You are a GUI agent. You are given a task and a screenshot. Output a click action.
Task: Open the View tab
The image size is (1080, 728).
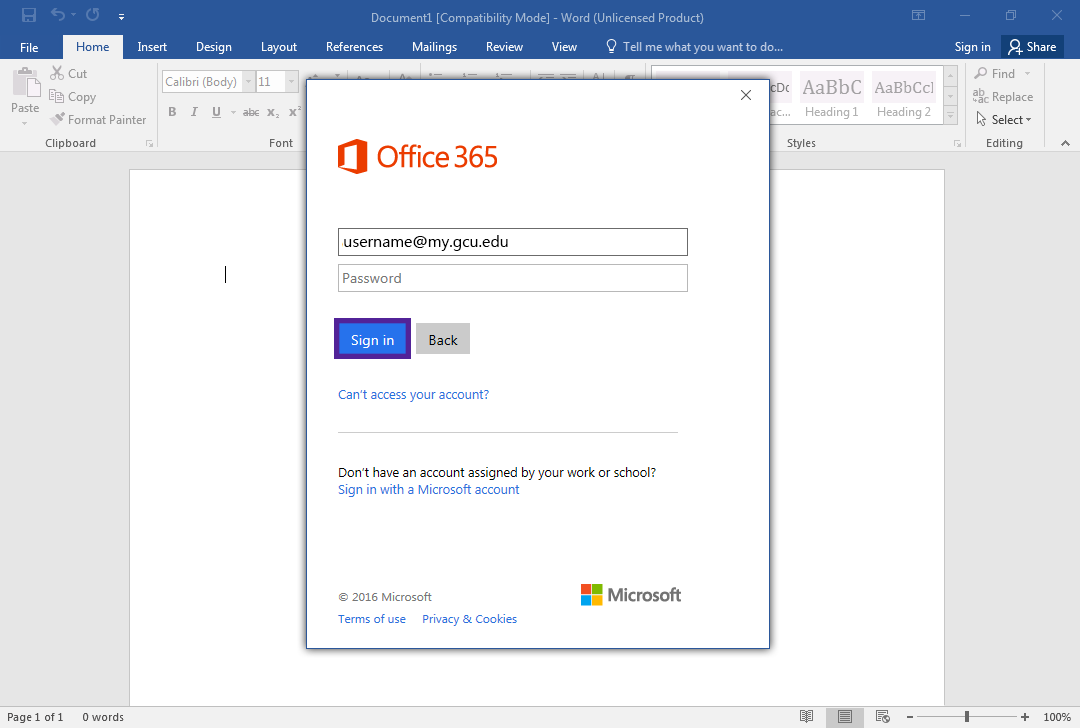564,47
